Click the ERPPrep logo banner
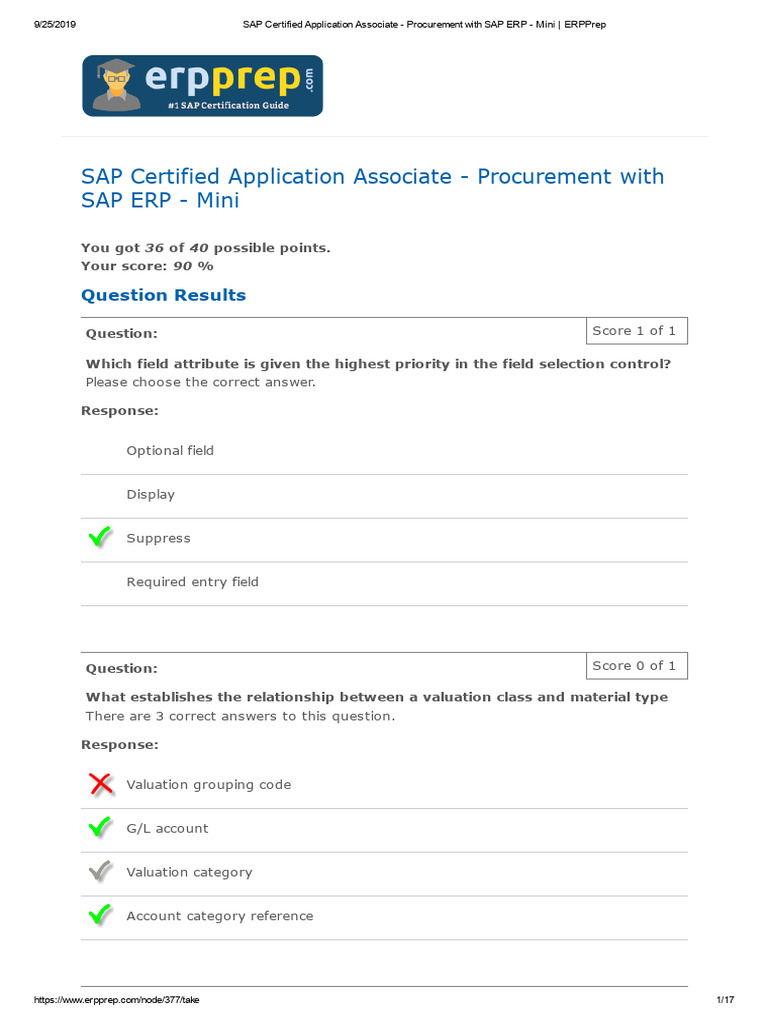Image resolution: width=768 pixels, height=1024 pixels. [202, 86]
